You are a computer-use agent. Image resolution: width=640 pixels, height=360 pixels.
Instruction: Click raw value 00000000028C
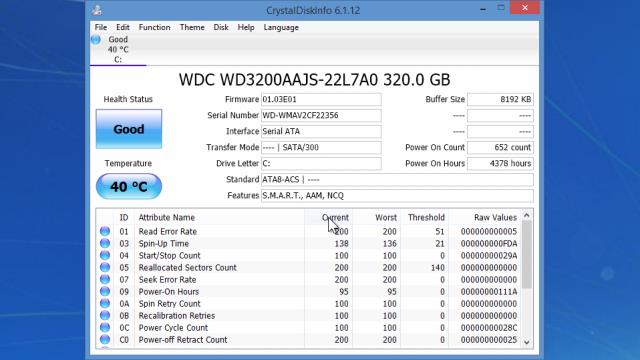[x=489, y=328]
